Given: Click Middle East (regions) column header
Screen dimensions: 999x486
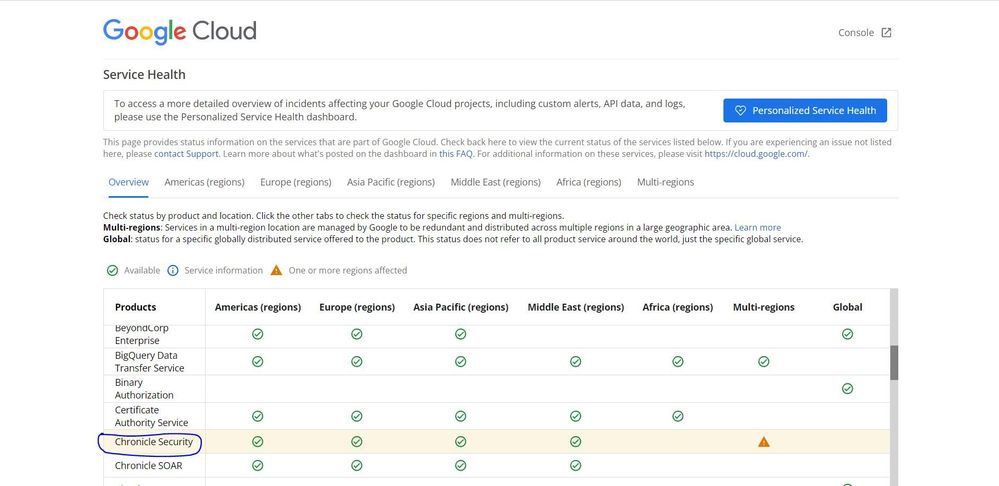Looking at the screenshot, I should [575, 307].
